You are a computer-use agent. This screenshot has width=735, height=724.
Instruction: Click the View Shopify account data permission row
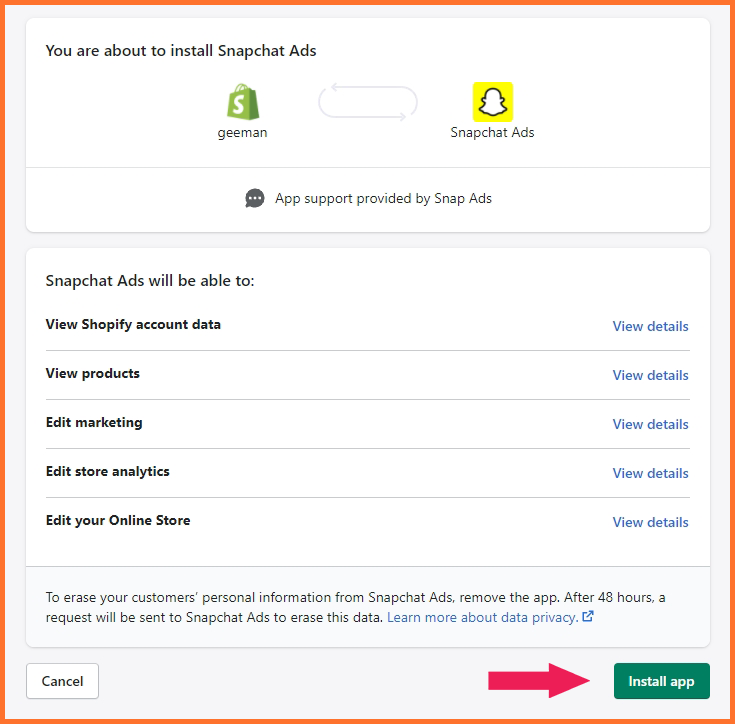click(368, 325)
